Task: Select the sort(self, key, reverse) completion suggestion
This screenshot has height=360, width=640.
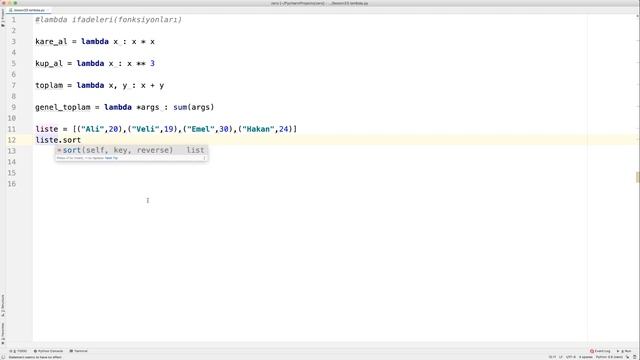Action: coord(131,150)
